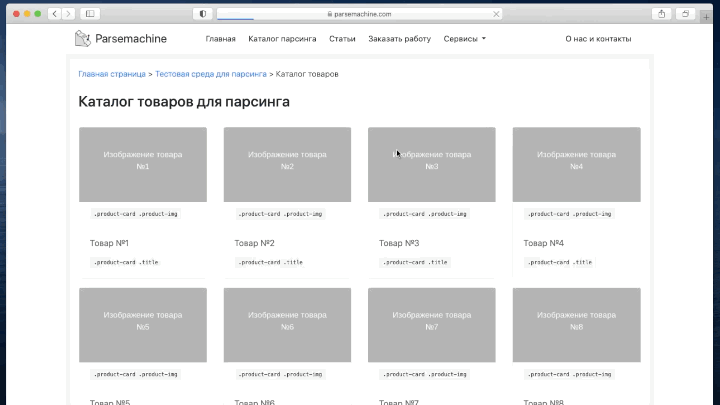Follow the Тестовая среда для парсинга breadcrumb
Viewport: 720px width, 405px height.
click(x=211, y=74)
